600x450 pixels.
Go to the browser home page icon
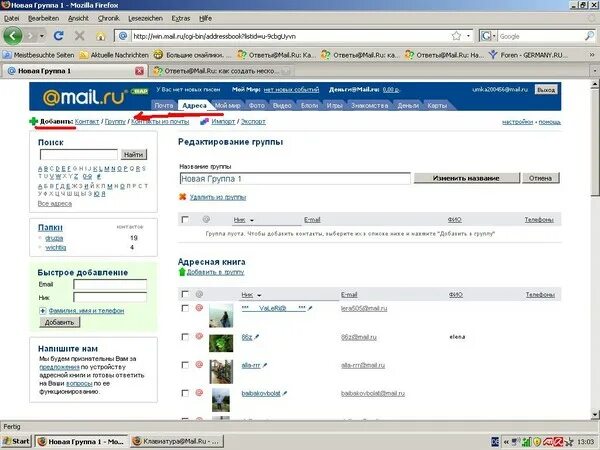100,36
